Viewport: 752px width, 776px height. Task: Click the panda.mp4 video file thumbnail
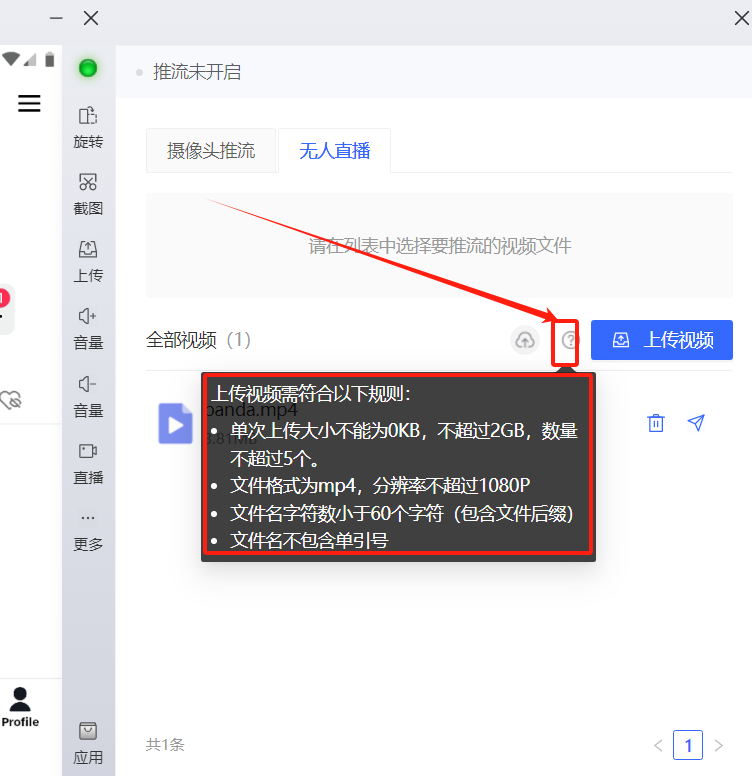(175, 424)
